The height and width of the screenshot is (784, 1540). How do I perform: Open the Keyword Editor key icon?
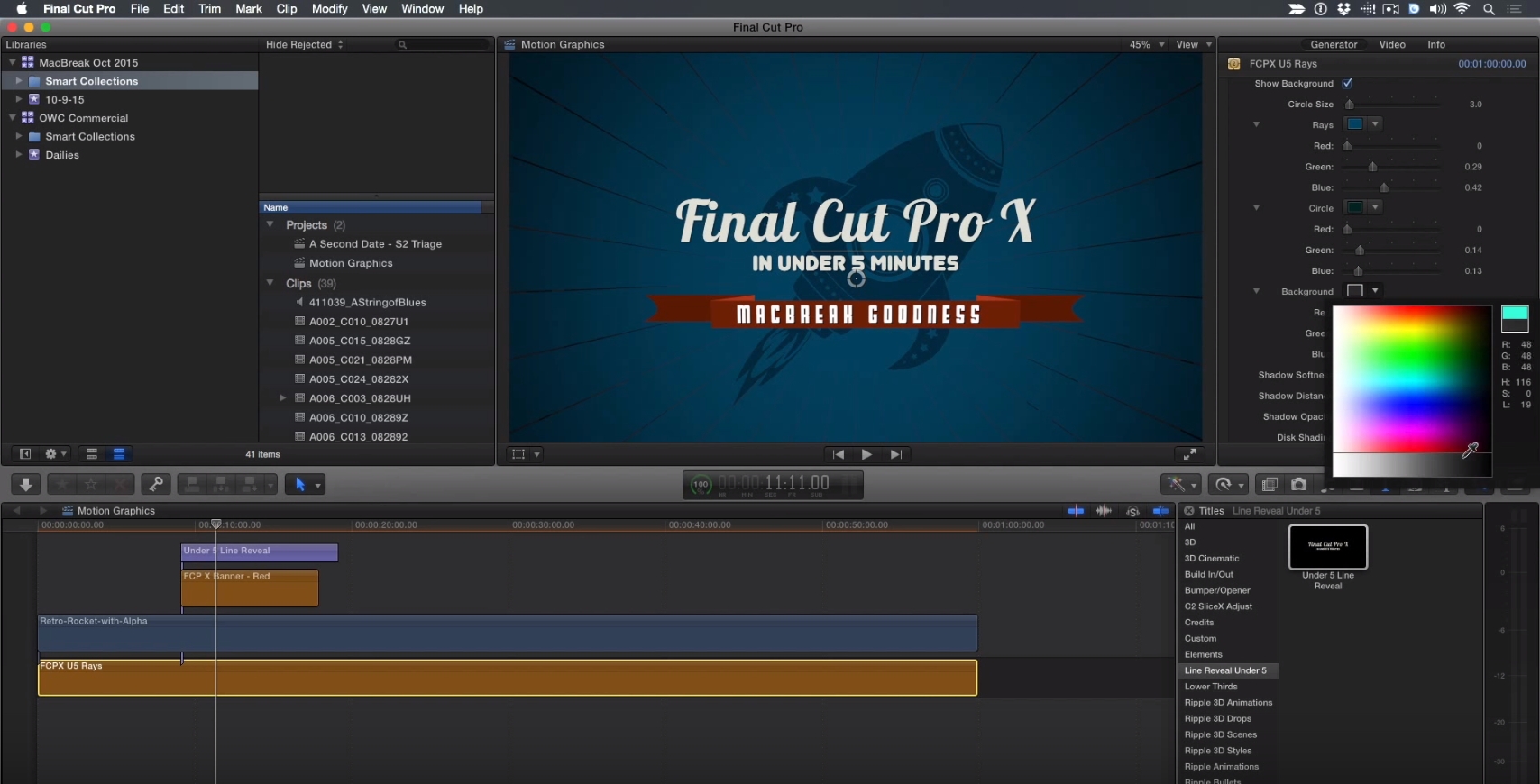click(156, 484)
